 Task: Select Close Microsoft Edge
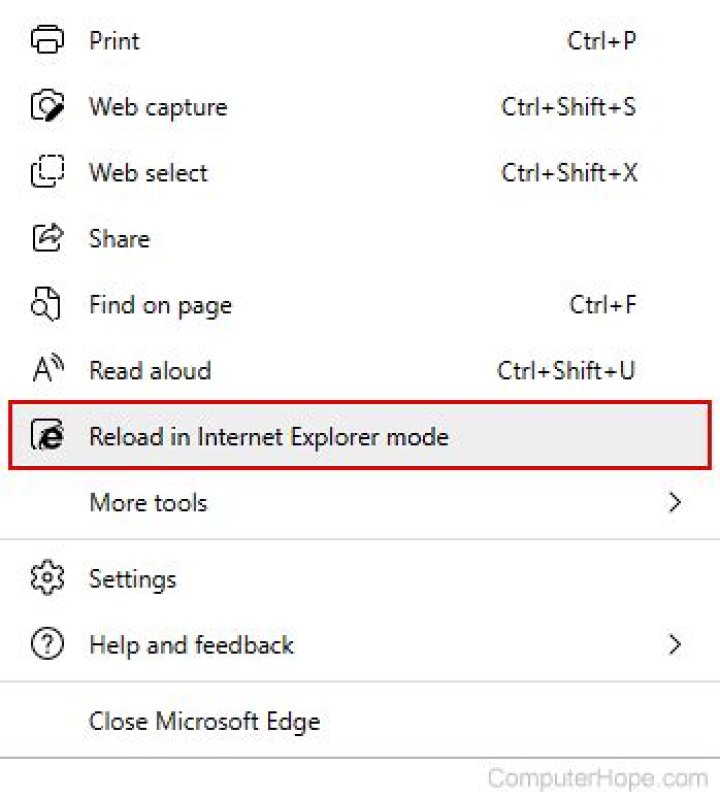204,721
